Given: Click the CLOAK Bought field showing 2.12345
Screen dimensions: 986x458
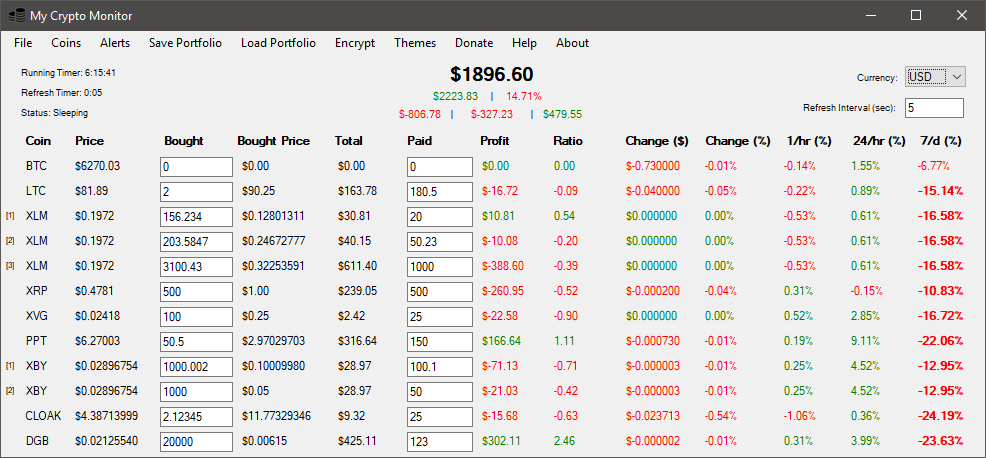Looking at the screenshot, I should (x=196, y=416).
